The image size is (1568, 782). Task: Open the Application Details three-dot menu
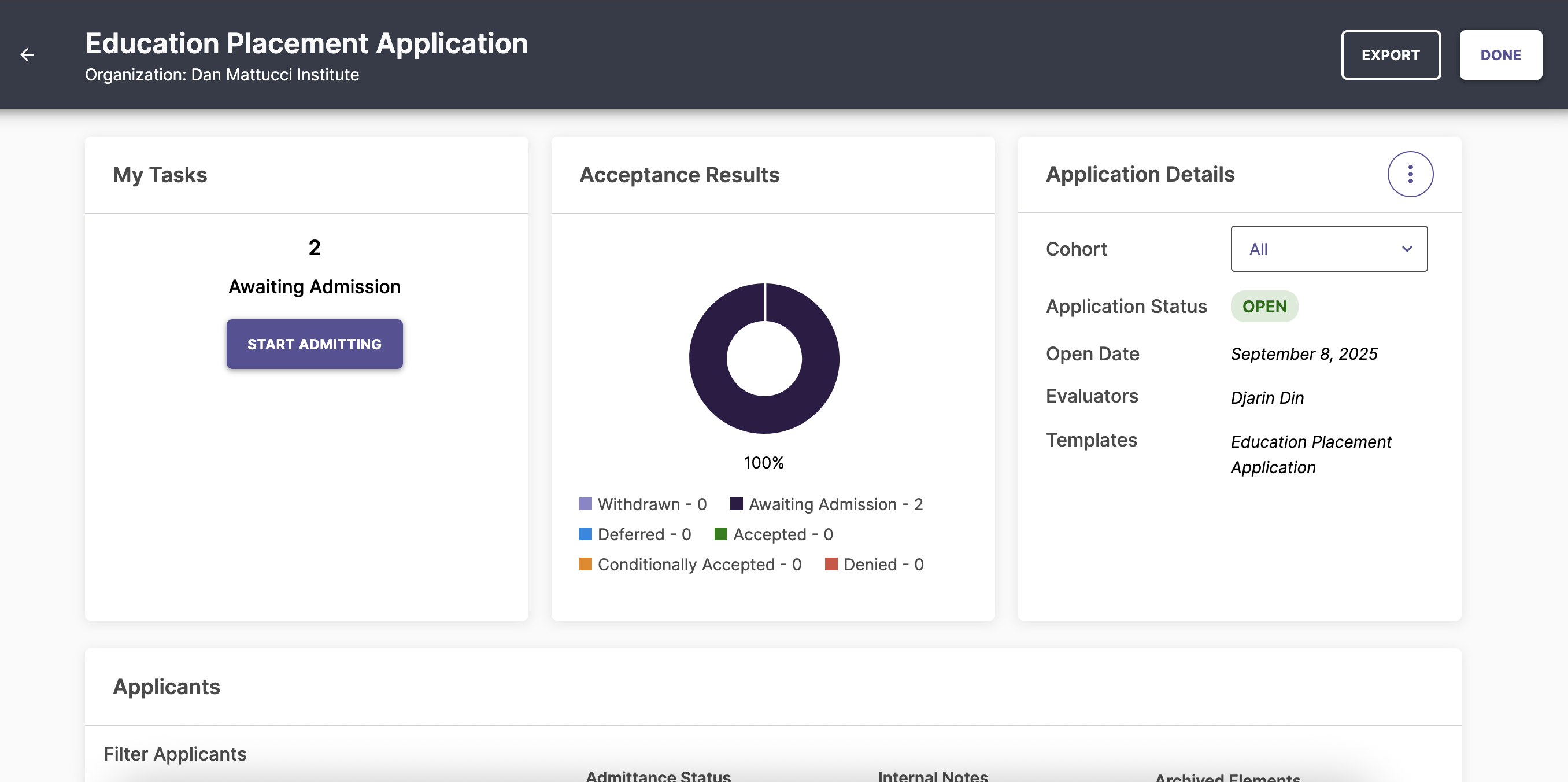[x=1410, y=174]
